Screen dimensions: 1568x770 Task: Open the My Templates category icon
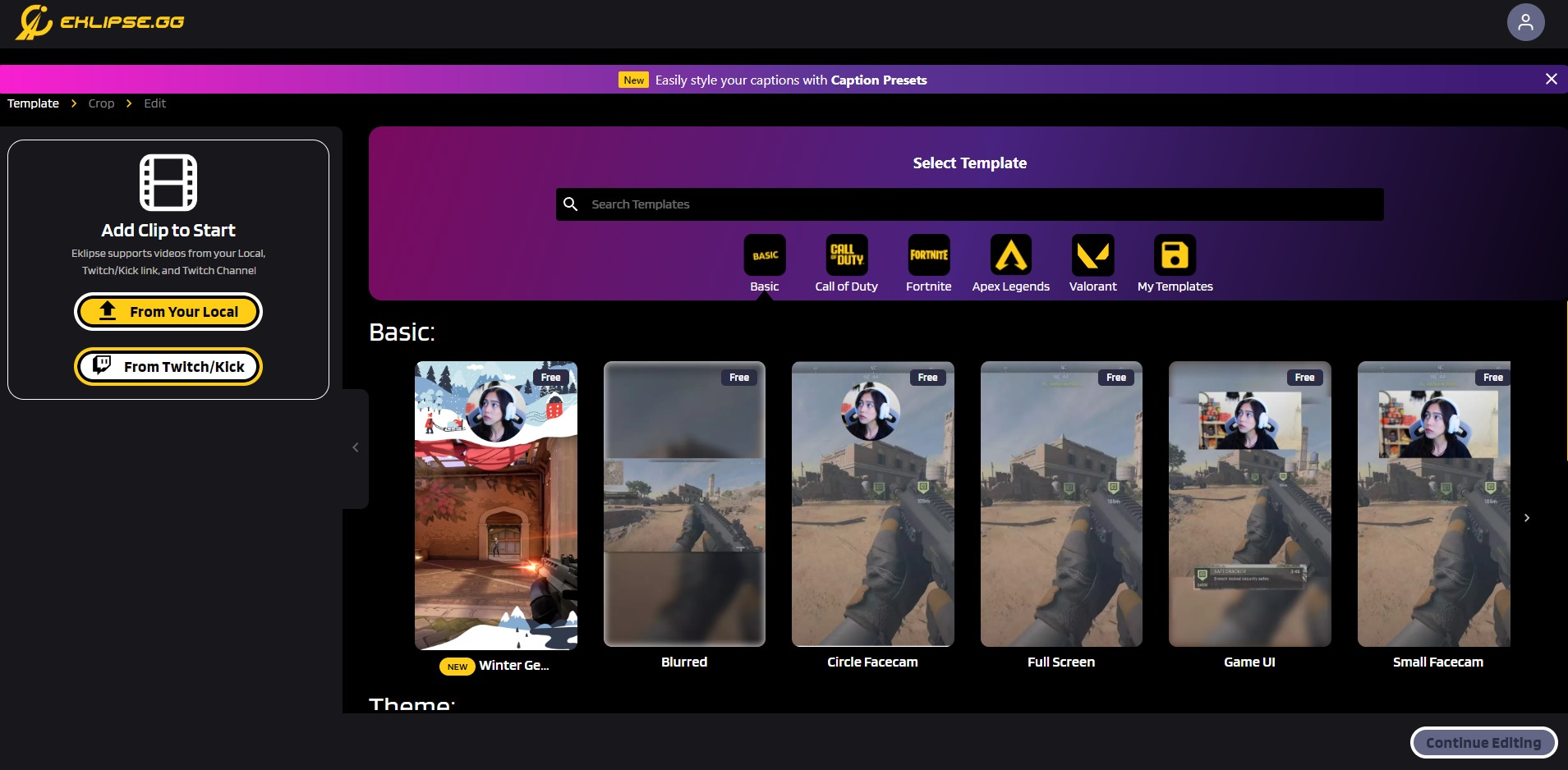click(1175, 255)
